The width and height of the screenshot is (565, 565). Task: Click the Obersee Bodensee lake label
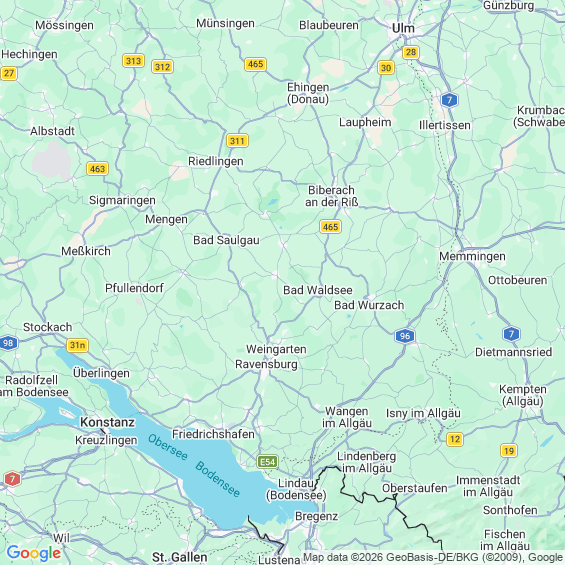pyautogui.click(x=194, y=465)
